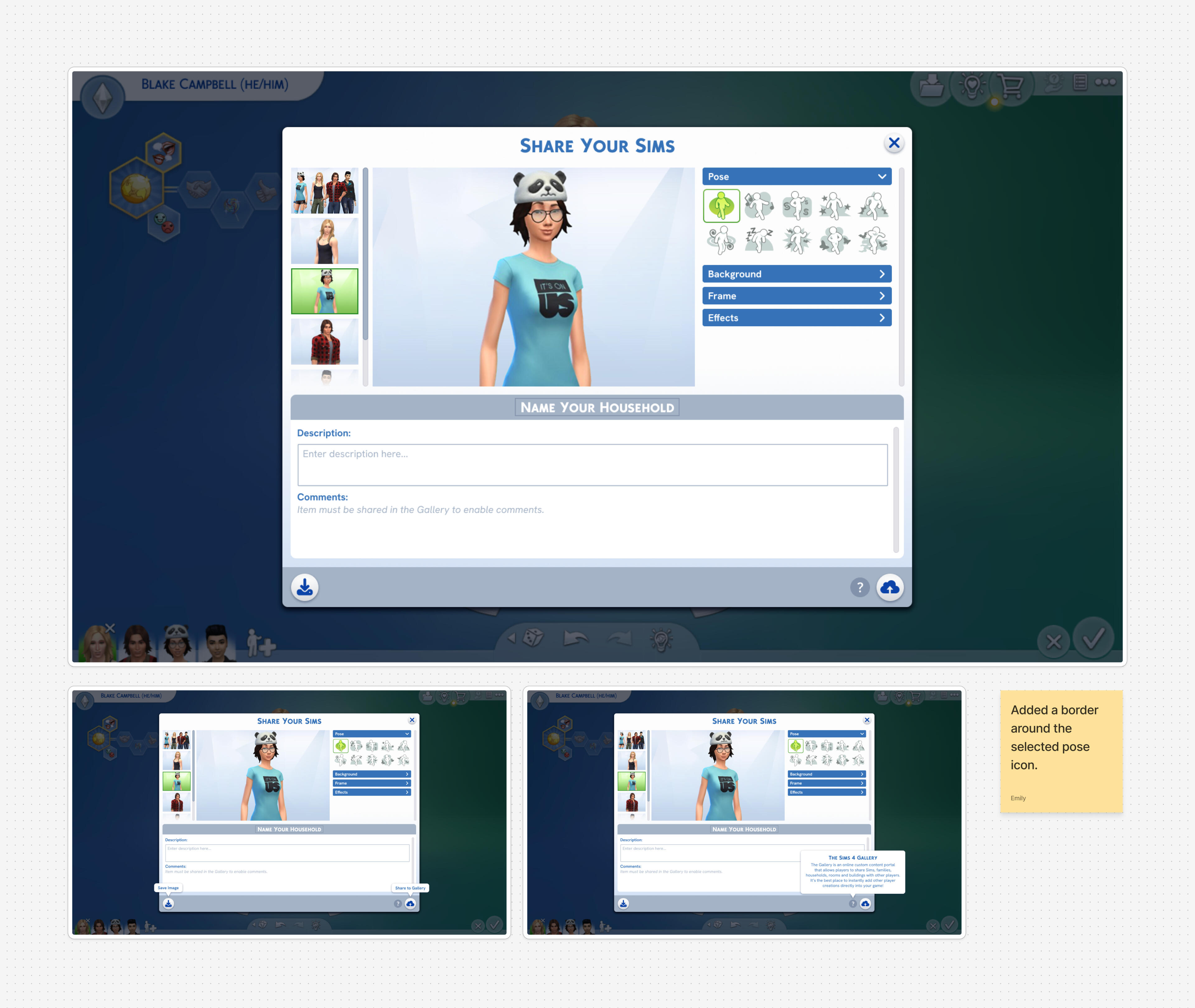Click the Name Your Household title field

[597, 407]
